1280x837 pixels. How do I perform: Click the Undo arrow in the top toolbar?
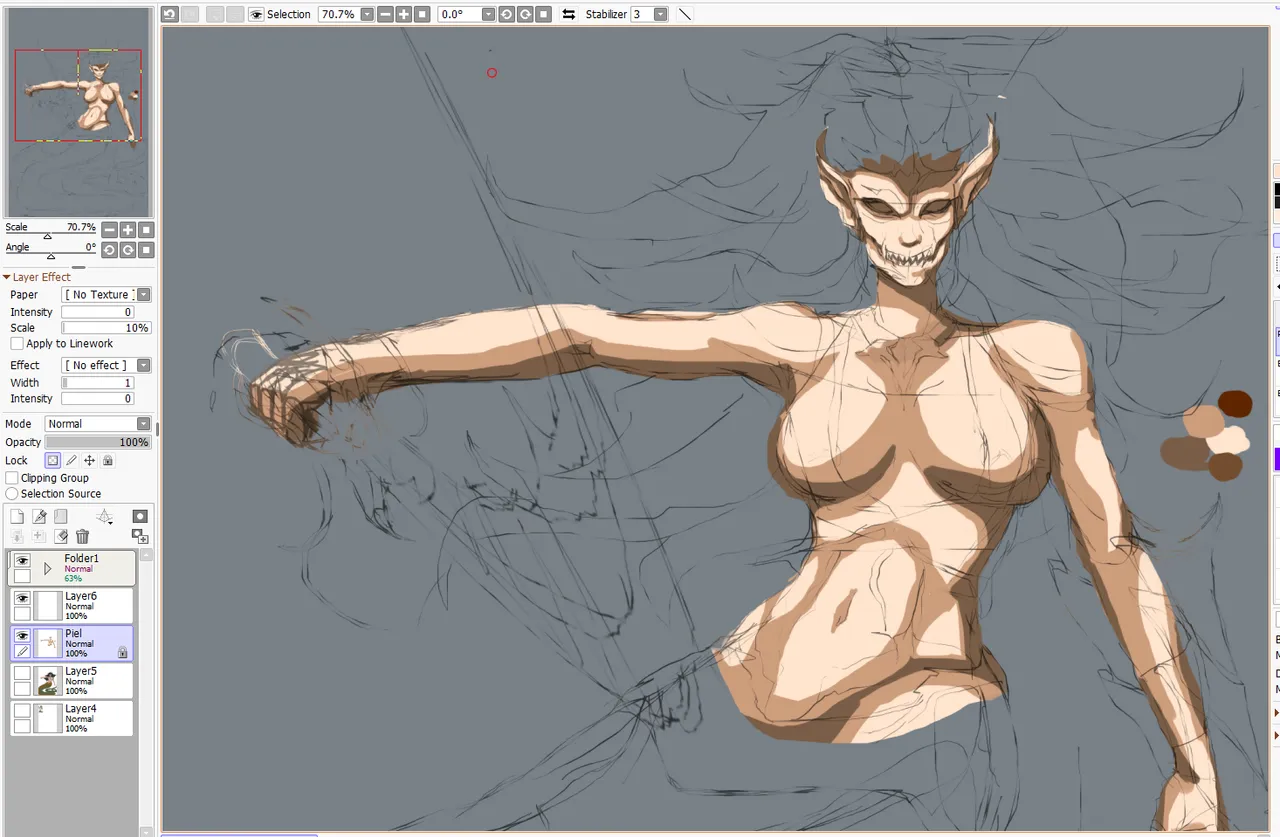(169, 14)
